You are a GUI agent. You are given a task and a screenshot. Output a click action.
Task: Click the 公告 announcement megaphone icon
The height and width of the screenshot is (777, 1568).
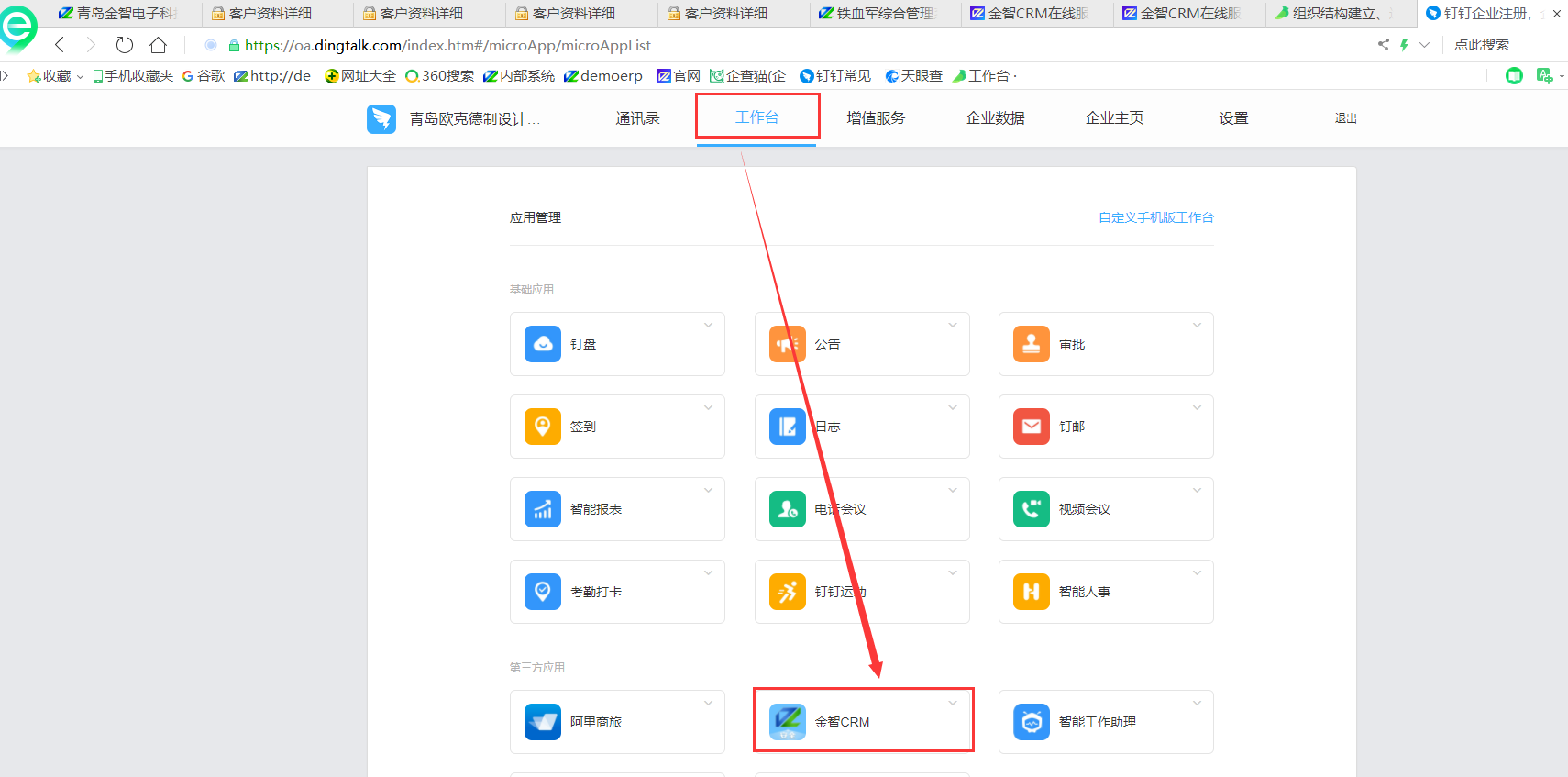pyautogui.click(x=787, y=344)
